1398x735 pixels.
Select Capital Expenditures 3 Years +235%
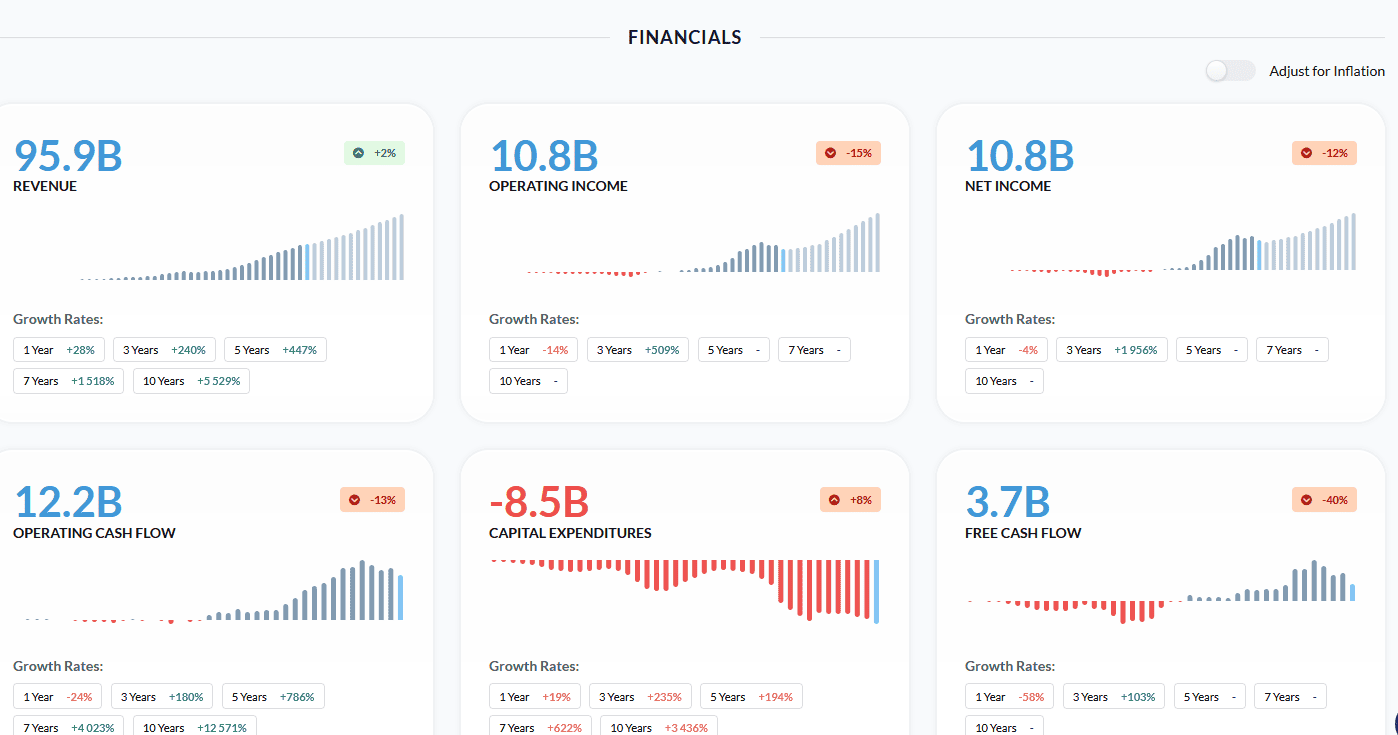point(640,697)
